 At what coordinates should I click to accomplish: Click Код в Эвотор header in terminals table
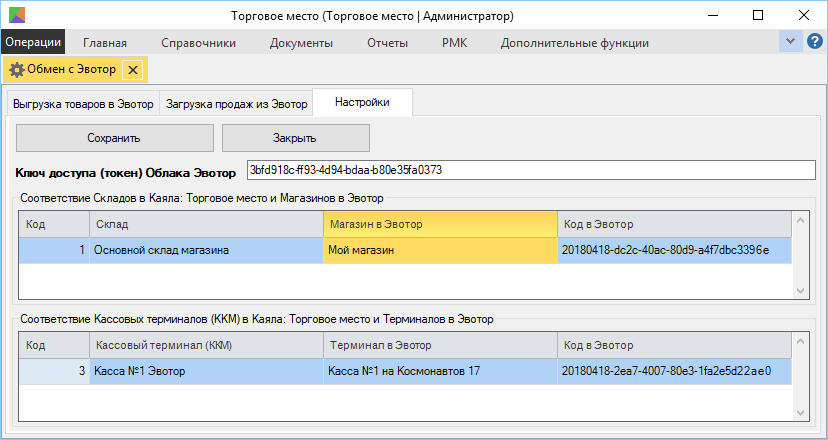click(674, 345)
